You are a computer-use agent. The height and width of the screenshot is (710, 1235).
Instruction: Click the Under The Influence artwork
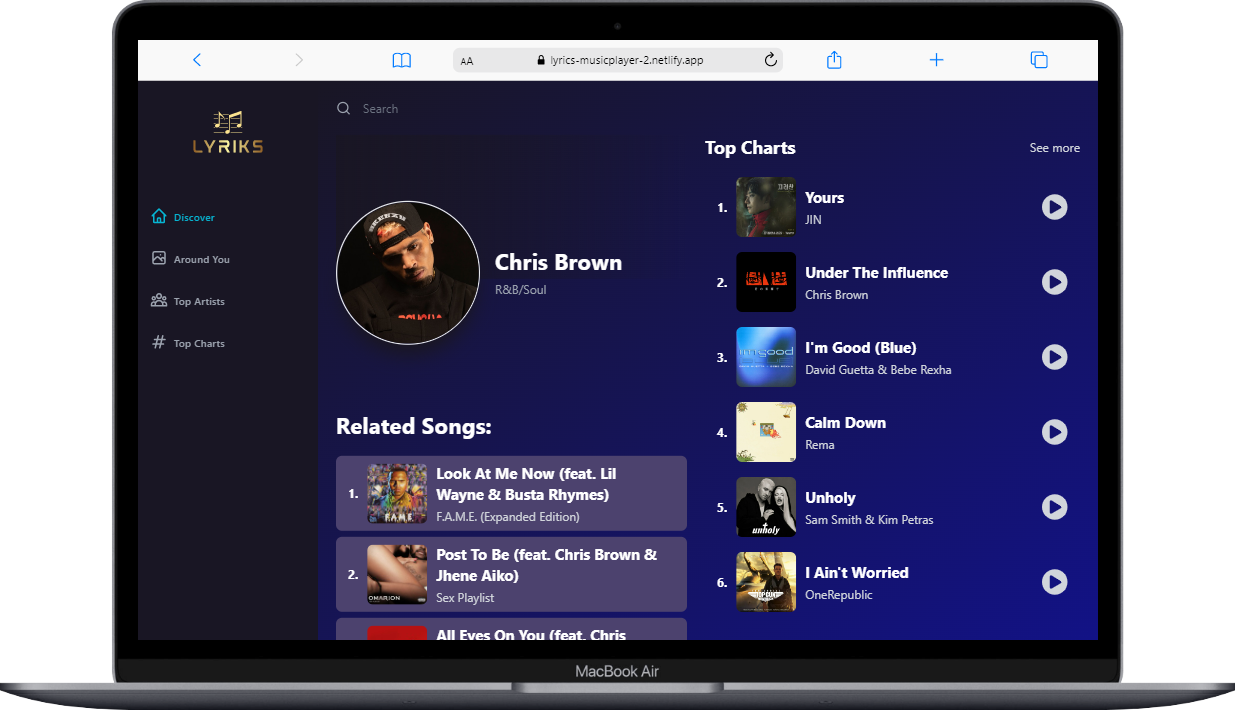(766, 282)
